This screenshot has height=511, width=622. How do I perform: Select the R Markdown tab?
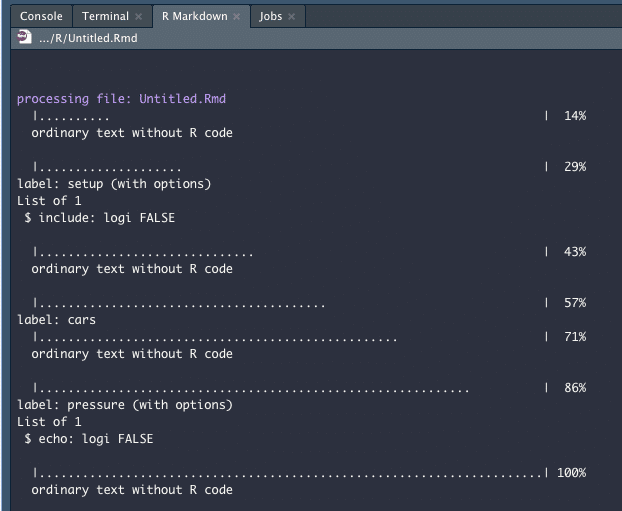(x=194, y=16)
